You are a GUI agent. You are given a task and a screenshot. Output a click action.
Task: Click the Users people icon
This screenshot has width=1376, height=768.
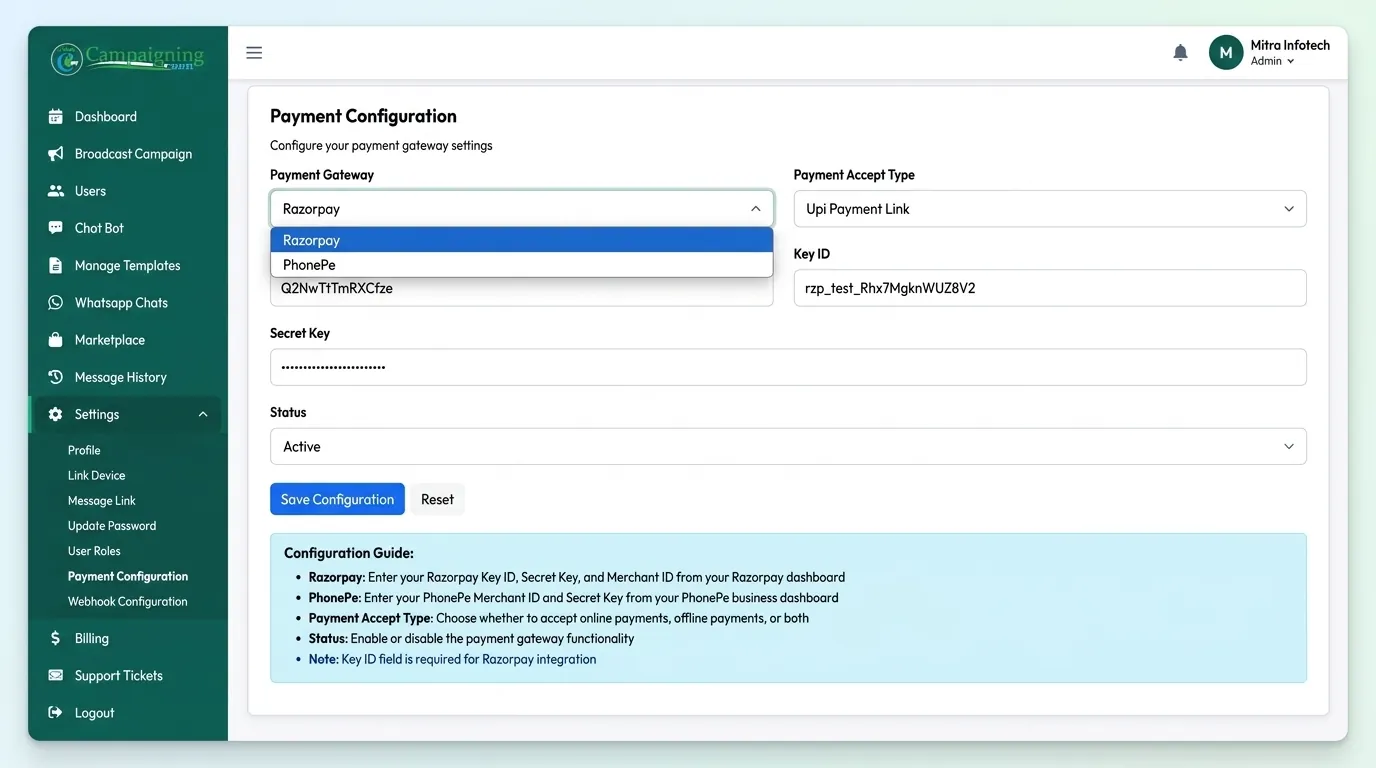point(56,191)
